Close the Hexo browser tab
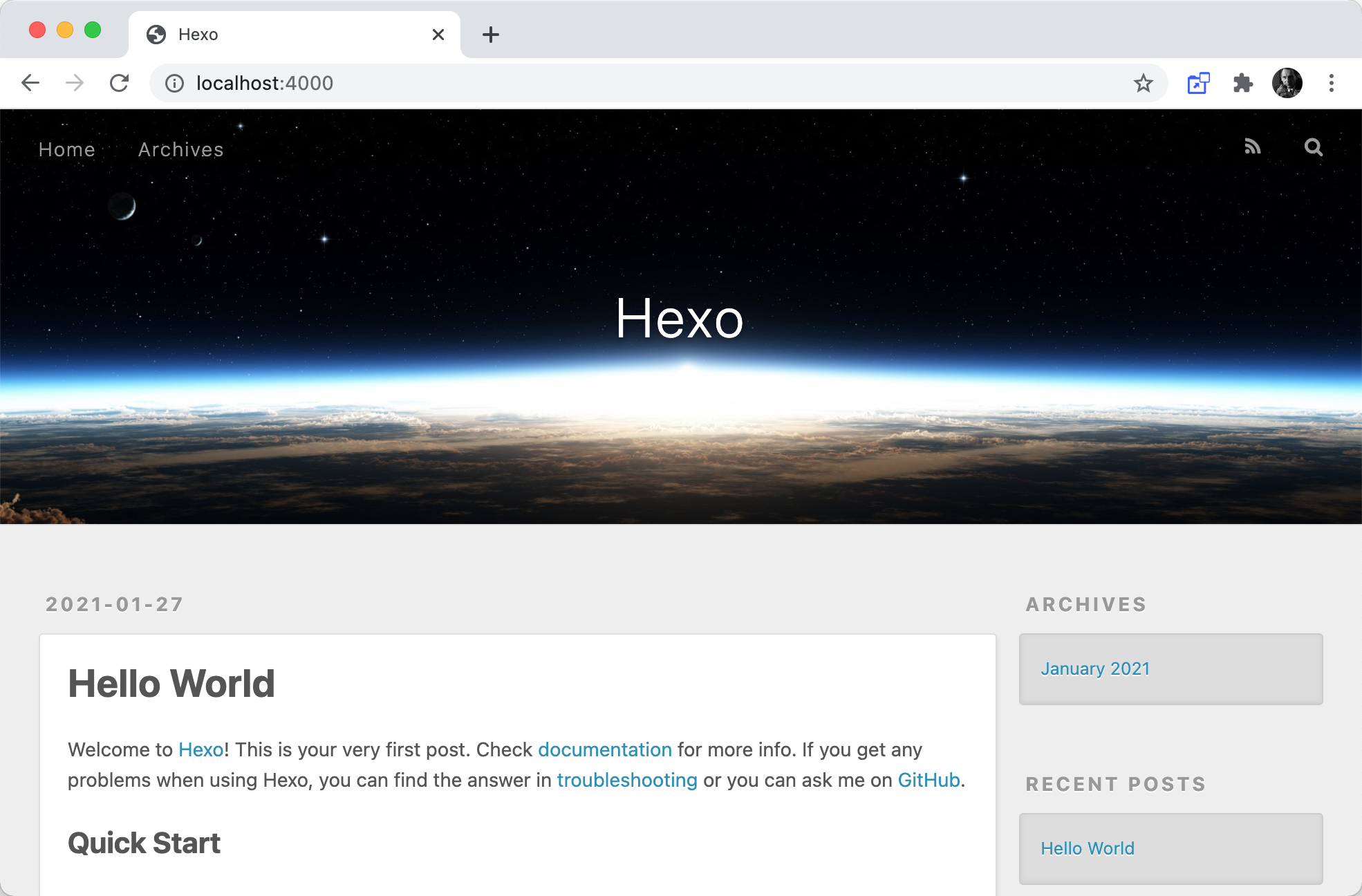 point(438,35)
